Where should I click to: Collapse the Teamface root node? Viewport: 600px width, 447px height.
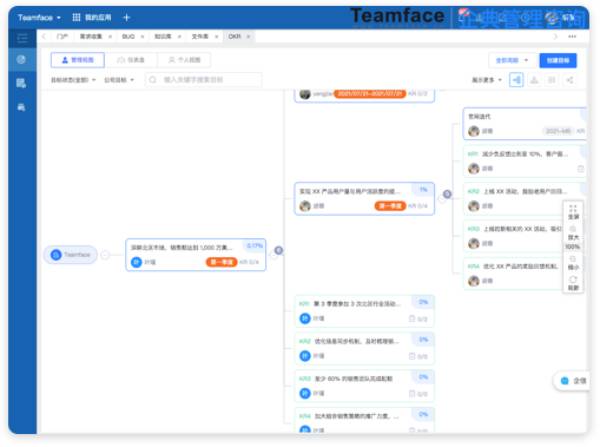pyautogui.click(x=105, y=255)
